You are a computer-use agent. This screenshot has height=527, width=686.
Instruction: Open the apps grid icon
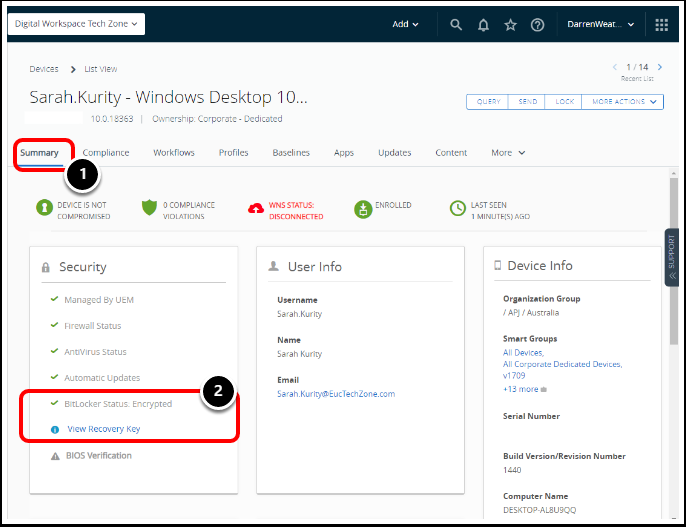click(661, 25)
